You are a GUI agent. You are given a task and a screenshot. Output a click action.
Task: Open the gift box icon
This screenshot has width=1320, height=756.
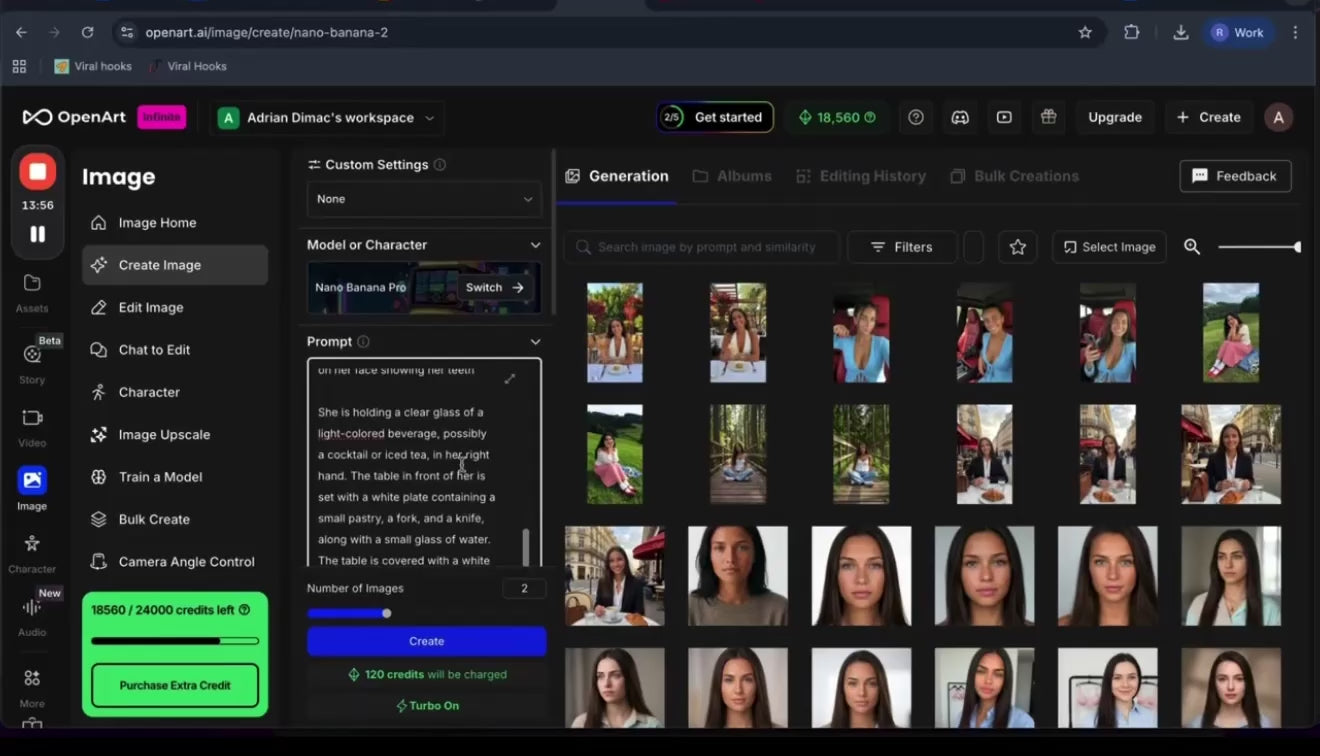(x=1048, y=117)
